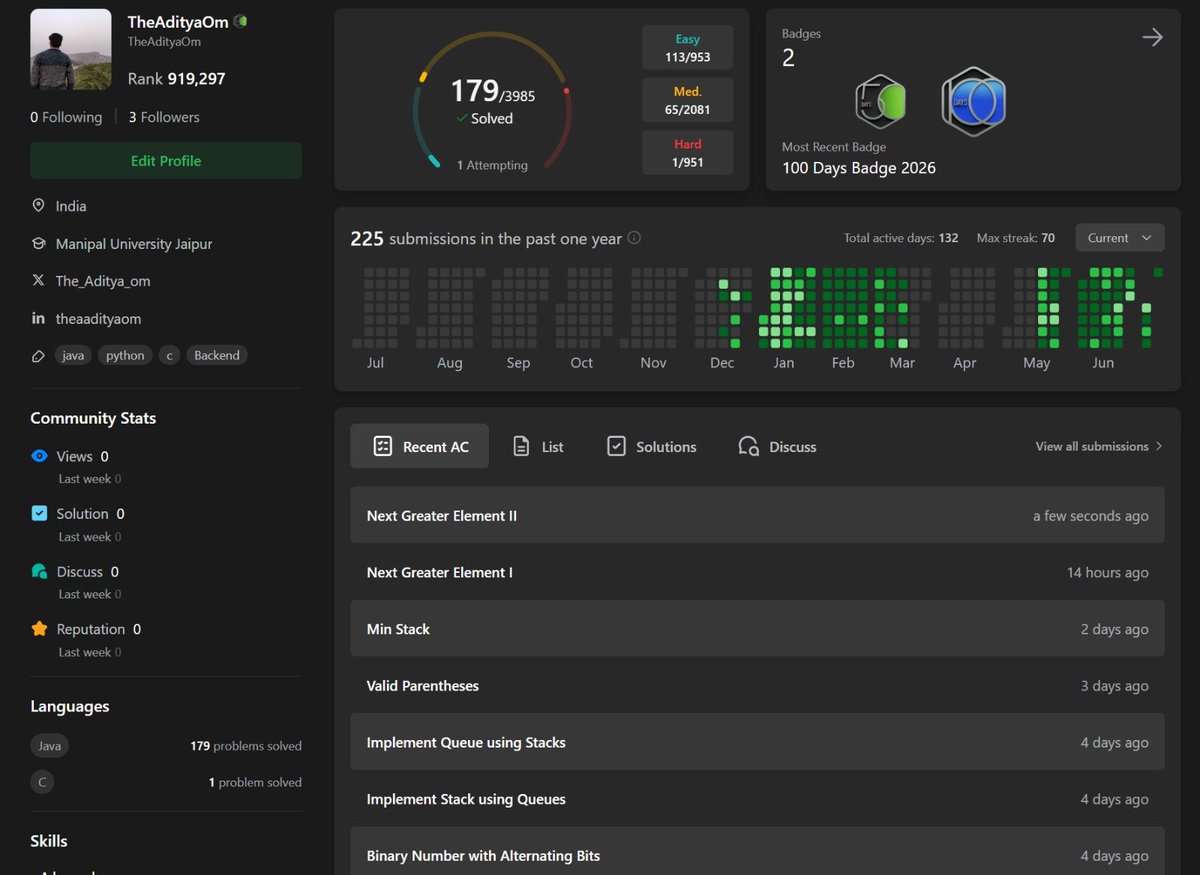Open the Valid Parentheses submission

tap(757, 686)
